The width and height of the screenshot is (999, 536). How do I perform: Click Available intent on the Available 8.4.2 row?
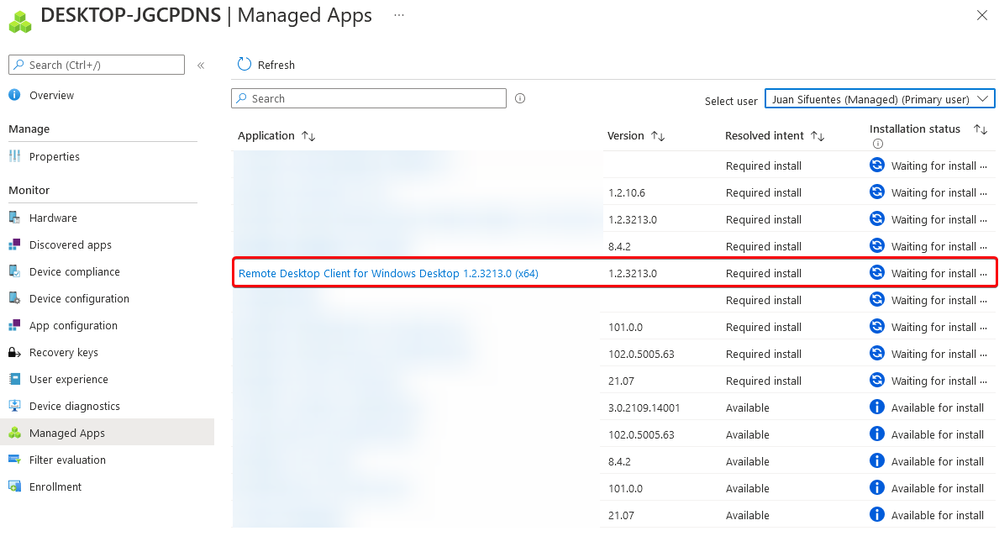pyautogui.click(x=747, y=461)
